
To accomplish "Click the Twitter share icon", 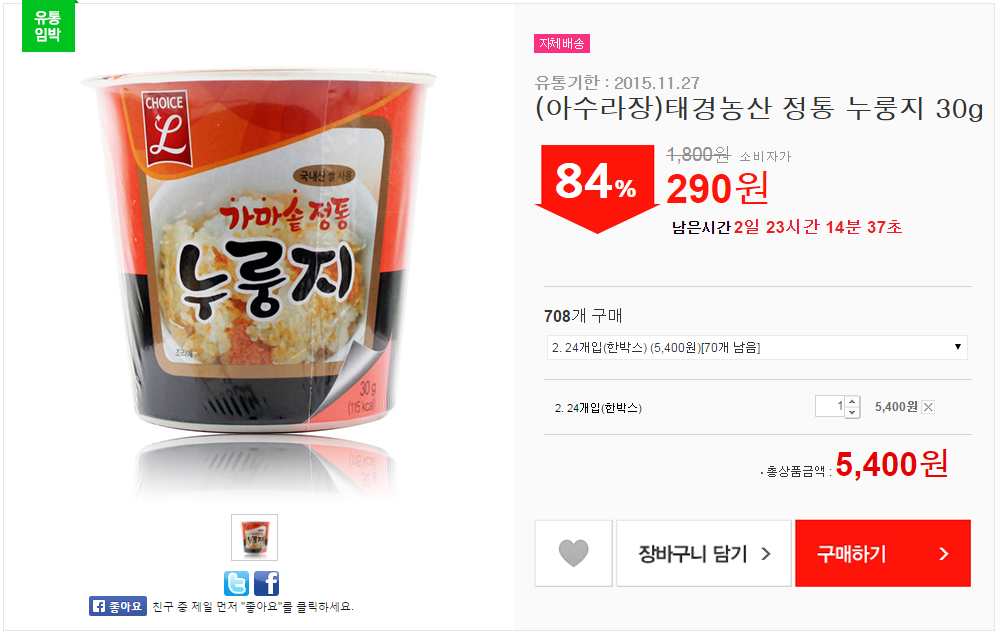I will pos(236,583).
